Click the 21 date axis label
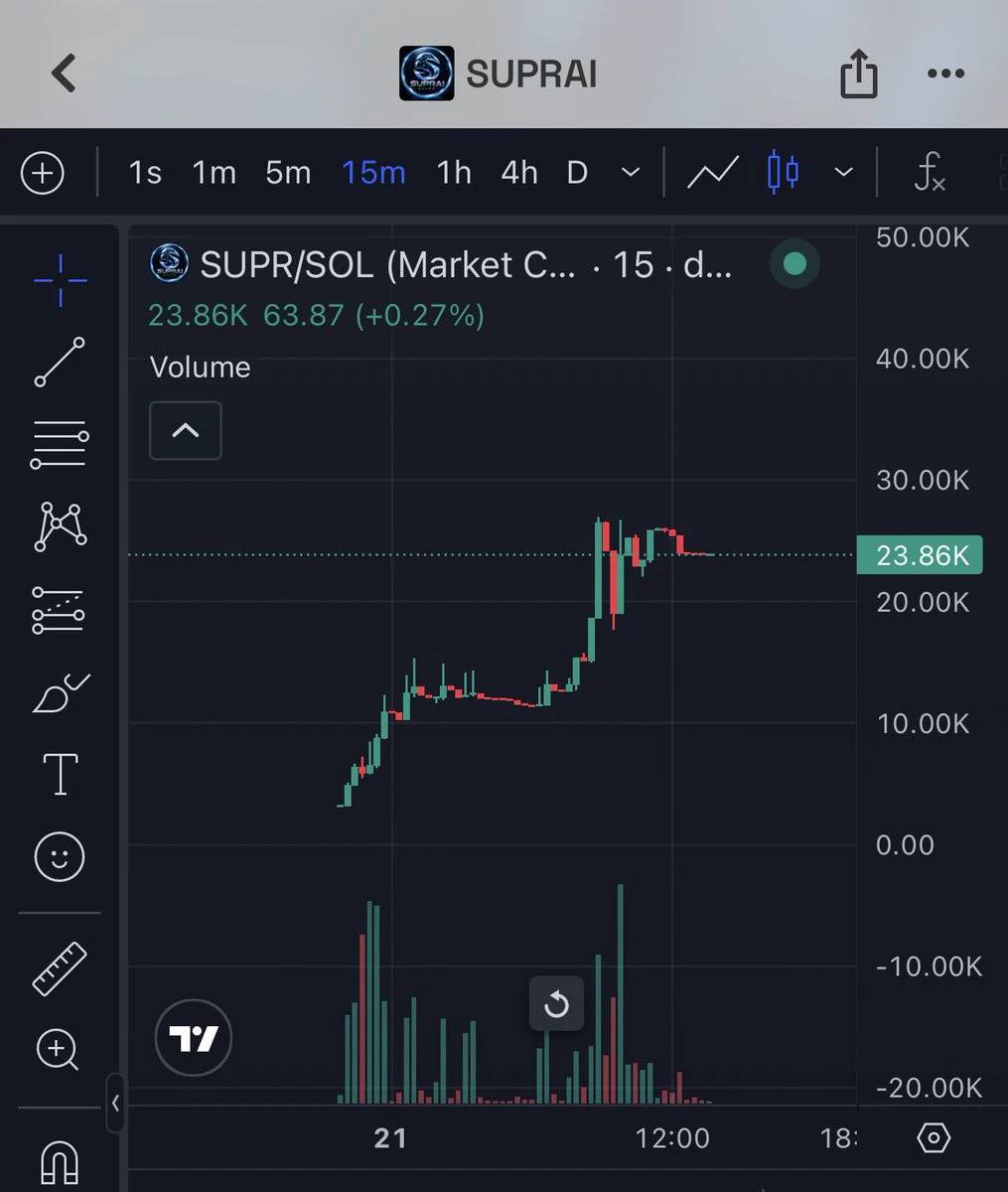The height and width of the screenshot is (1192, 1008). 391,1138
